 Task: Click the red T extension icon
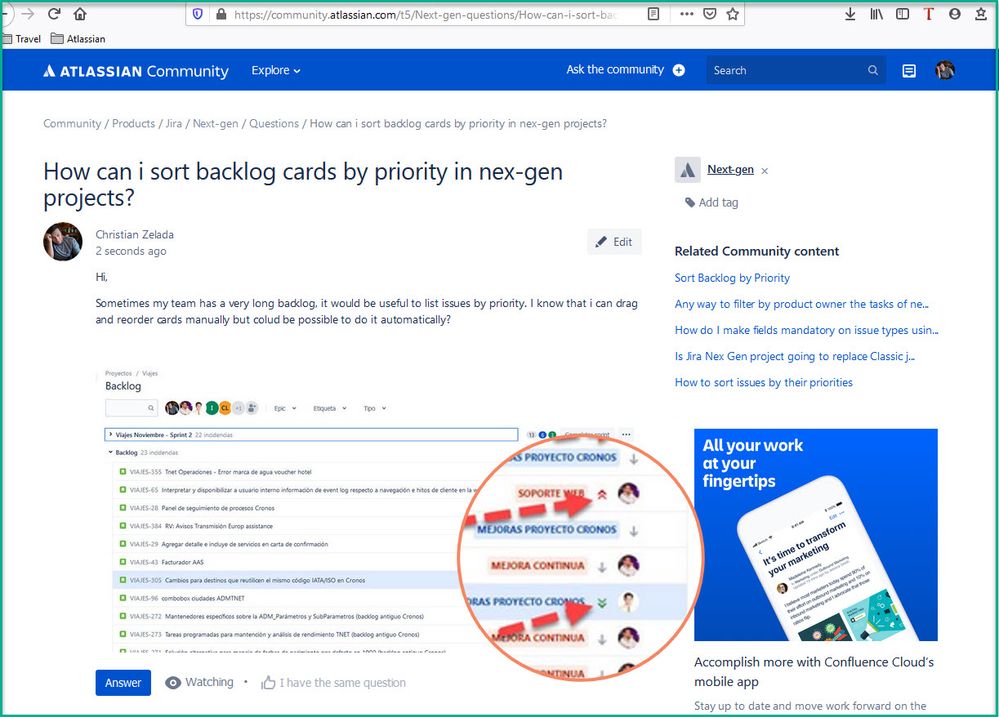pos(928,14)
